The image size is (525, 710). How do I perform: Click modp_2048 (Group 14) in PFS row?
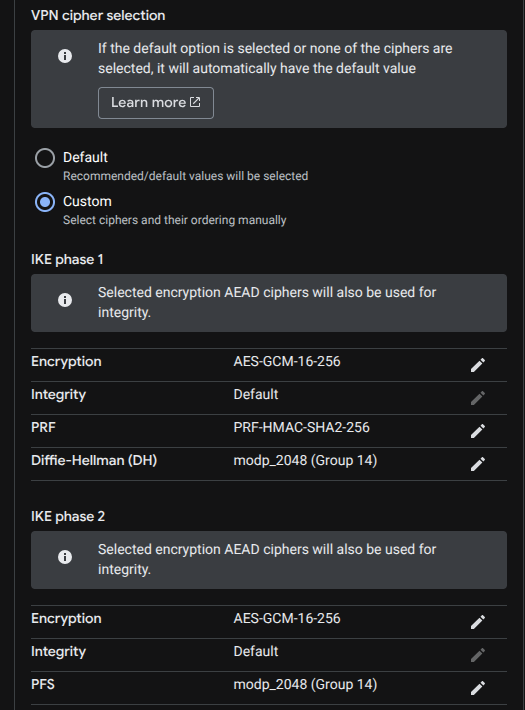pyautogui.click(x=305, y=684)
